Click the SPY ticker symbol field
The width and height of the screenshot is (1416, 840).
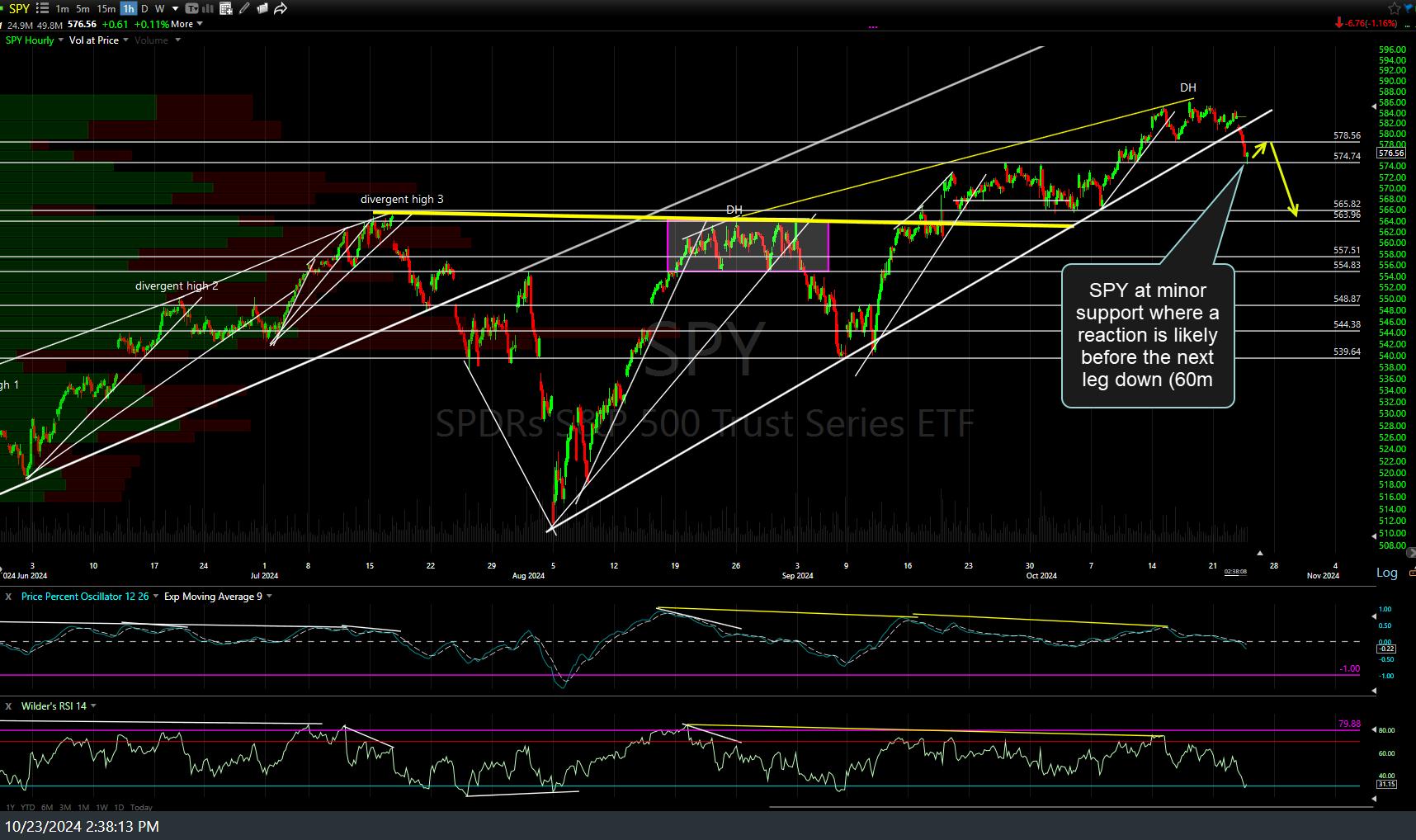pos(19,8)
